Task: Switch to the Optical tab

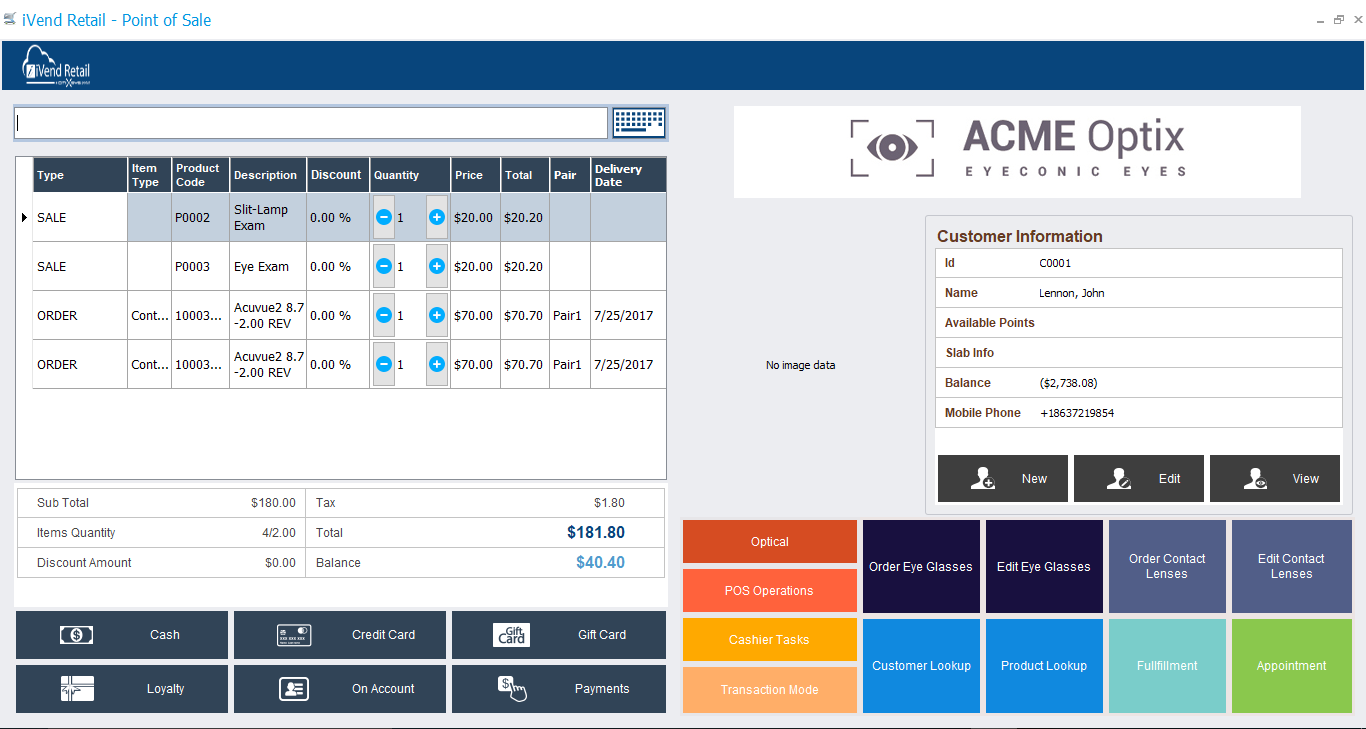Action: coord(770,542)
